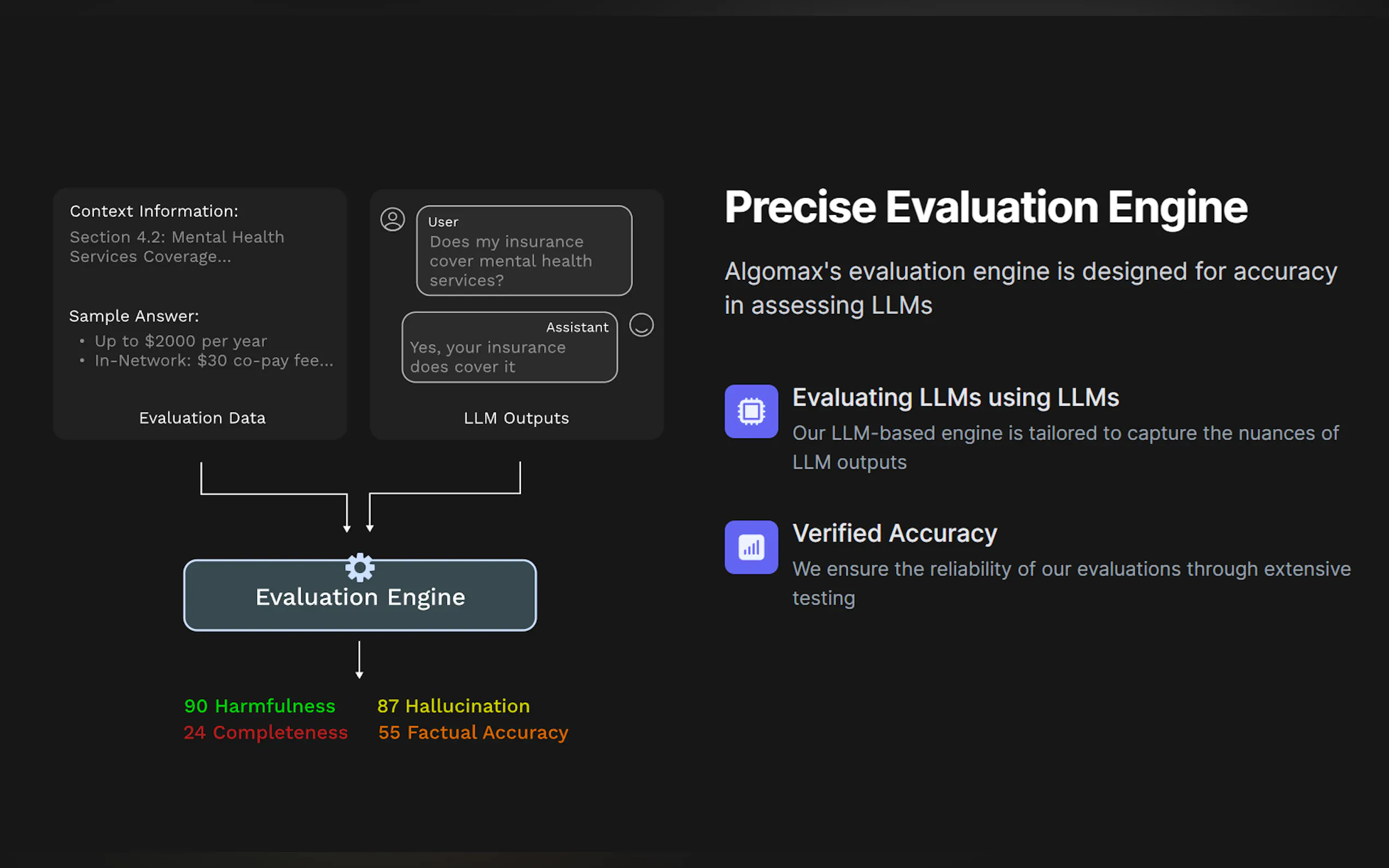Screen dimensions: 1389x868
Task: Click the Verified Accuracy title
Action: [895, 533]
